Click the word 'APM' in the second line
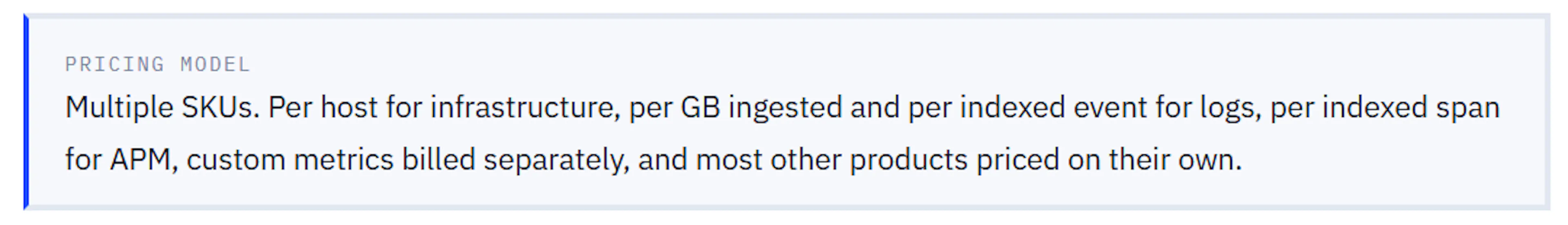Image resolution: width=1568 pixels, height=225 pixels. [140, 160]
